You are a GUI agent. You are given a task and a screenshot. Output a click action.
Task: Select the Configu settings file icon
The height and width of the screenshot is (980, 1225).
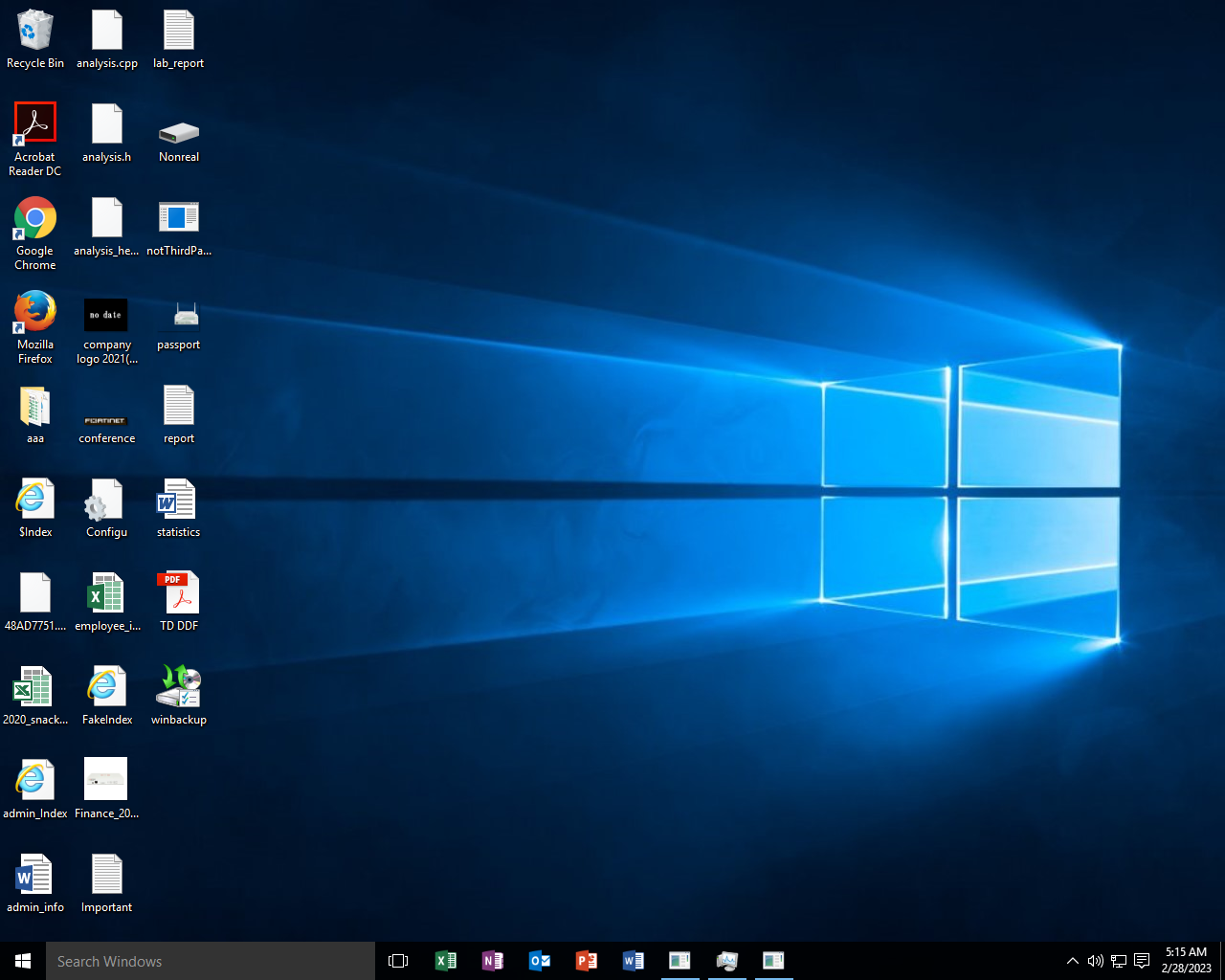[x=107, y=508]
